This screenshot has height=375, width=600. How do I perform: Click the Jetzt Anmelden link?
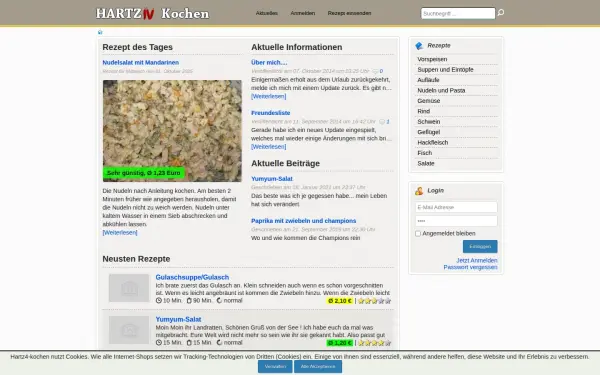[477, 260]
